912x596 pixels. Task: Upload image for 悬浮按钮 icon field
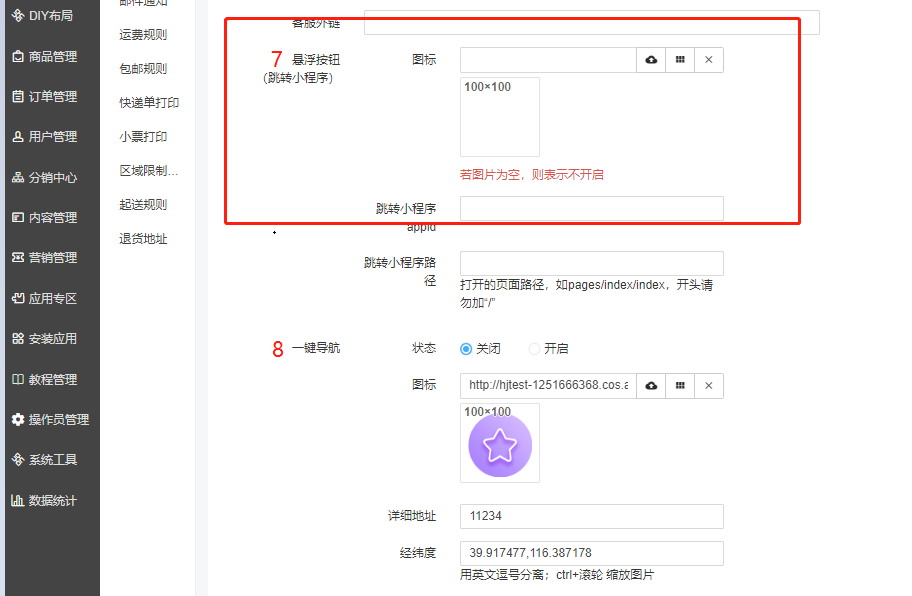click(651, 60)
